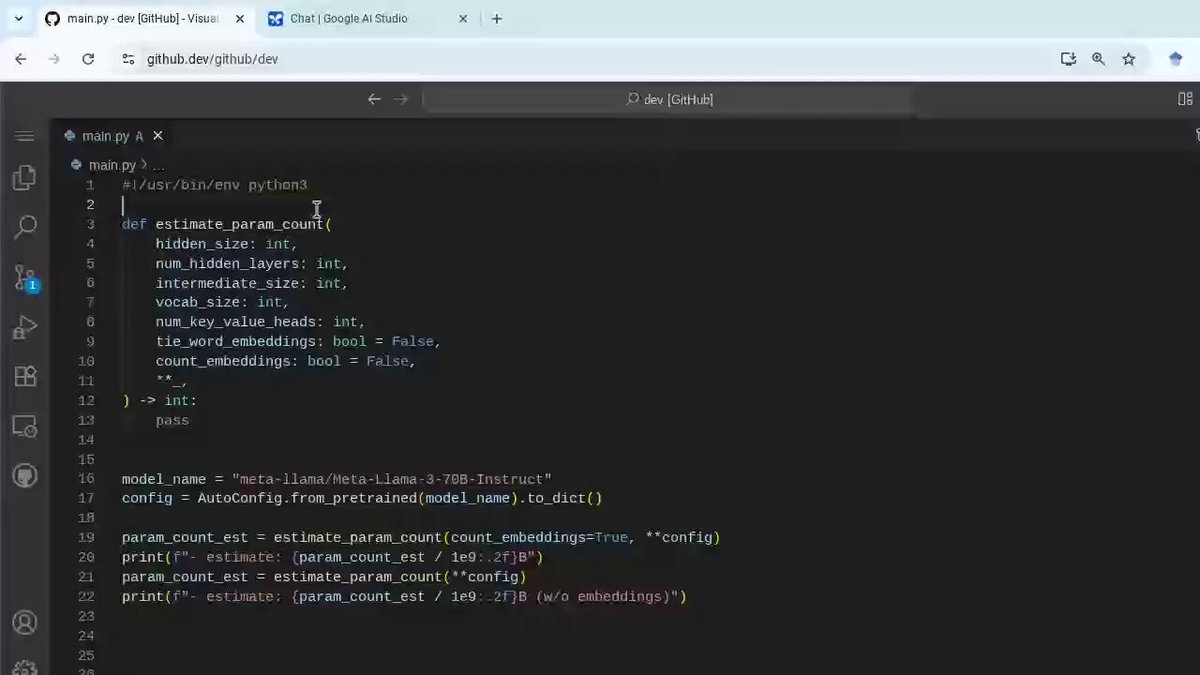Bookmark this page with star icon
This screenshot has height=675, width=1200.
tap(1129, 59)
